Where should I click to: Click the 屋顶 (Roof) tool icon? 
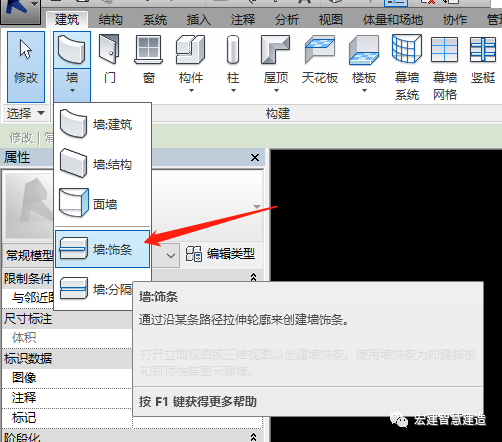(275, 50)
